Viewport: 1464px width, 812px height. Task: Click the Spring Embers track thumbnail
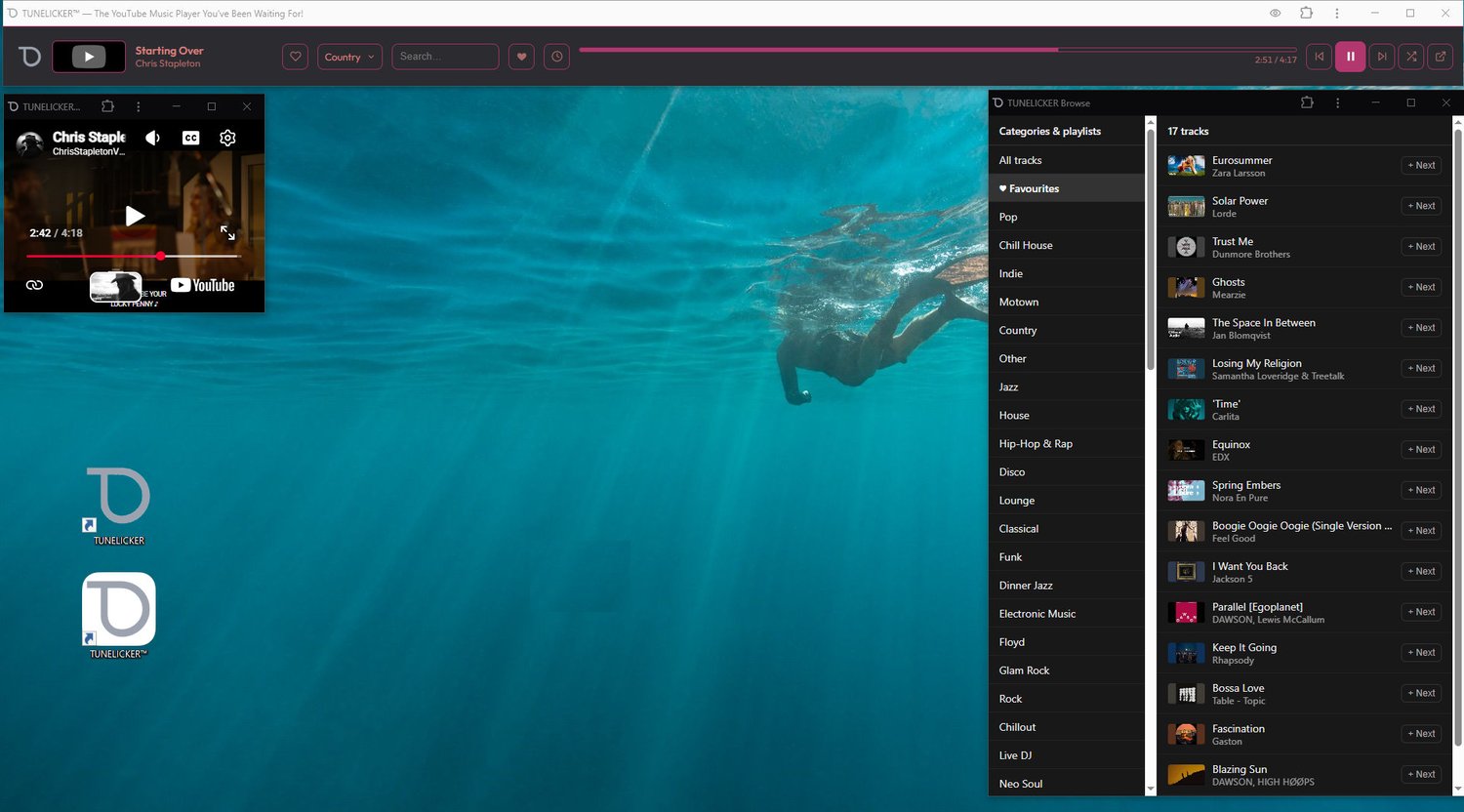pyautogui.click(x=1186, y=490)
